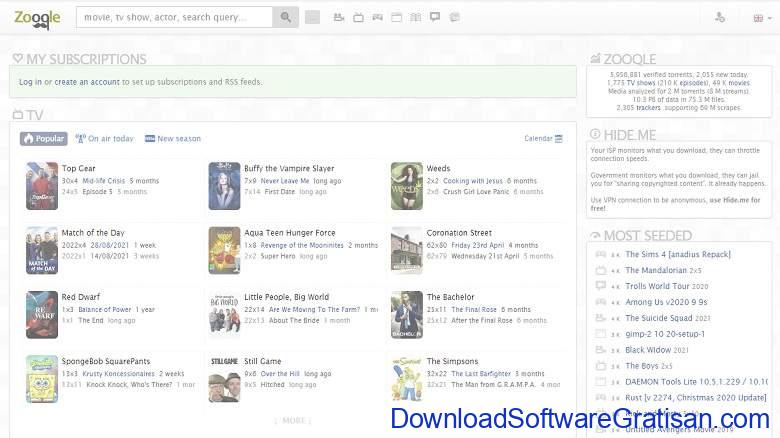The image size is (780, 438).
Task: Open The Bachelor poster thumbnail
Action: 407,315
